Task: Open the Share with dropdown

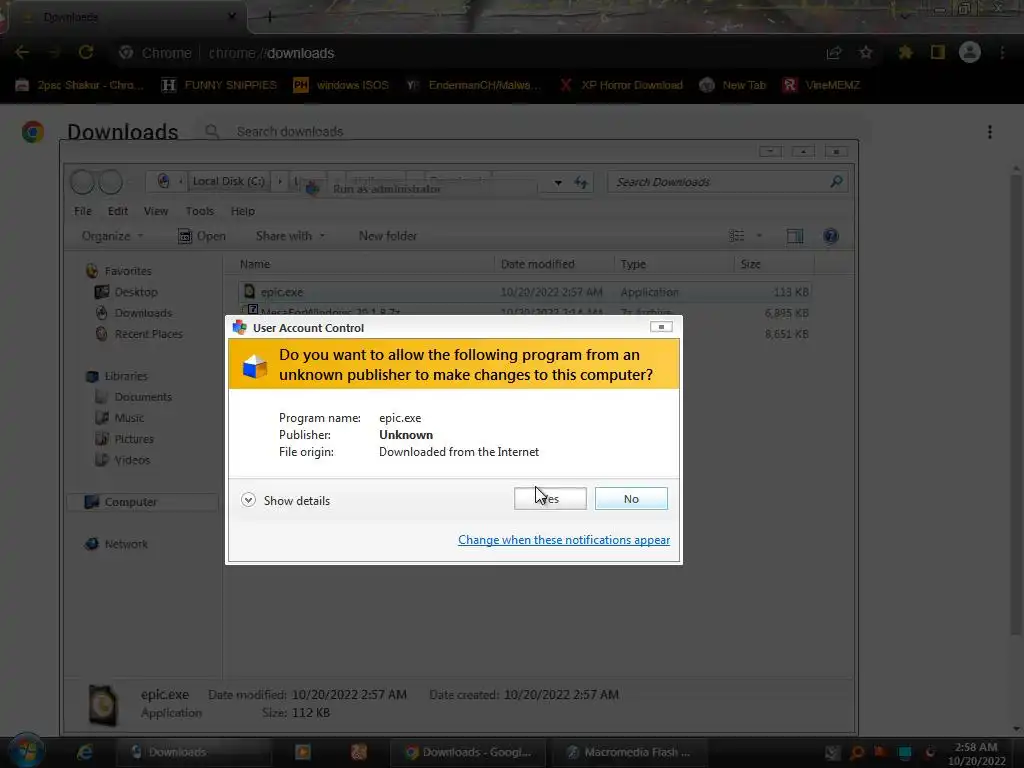Action: (290, 236)
